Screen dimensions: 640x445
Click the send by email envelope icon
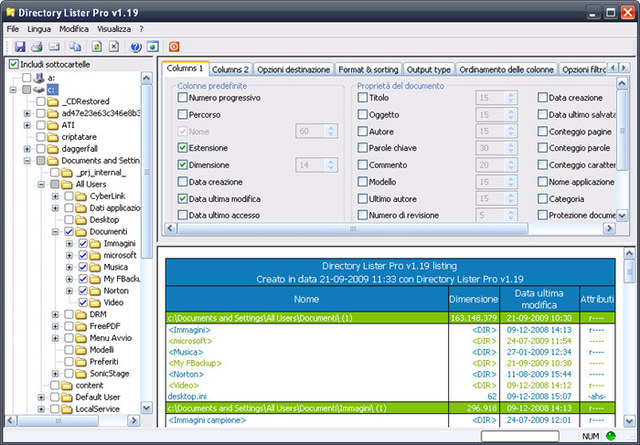coord(54,47)
